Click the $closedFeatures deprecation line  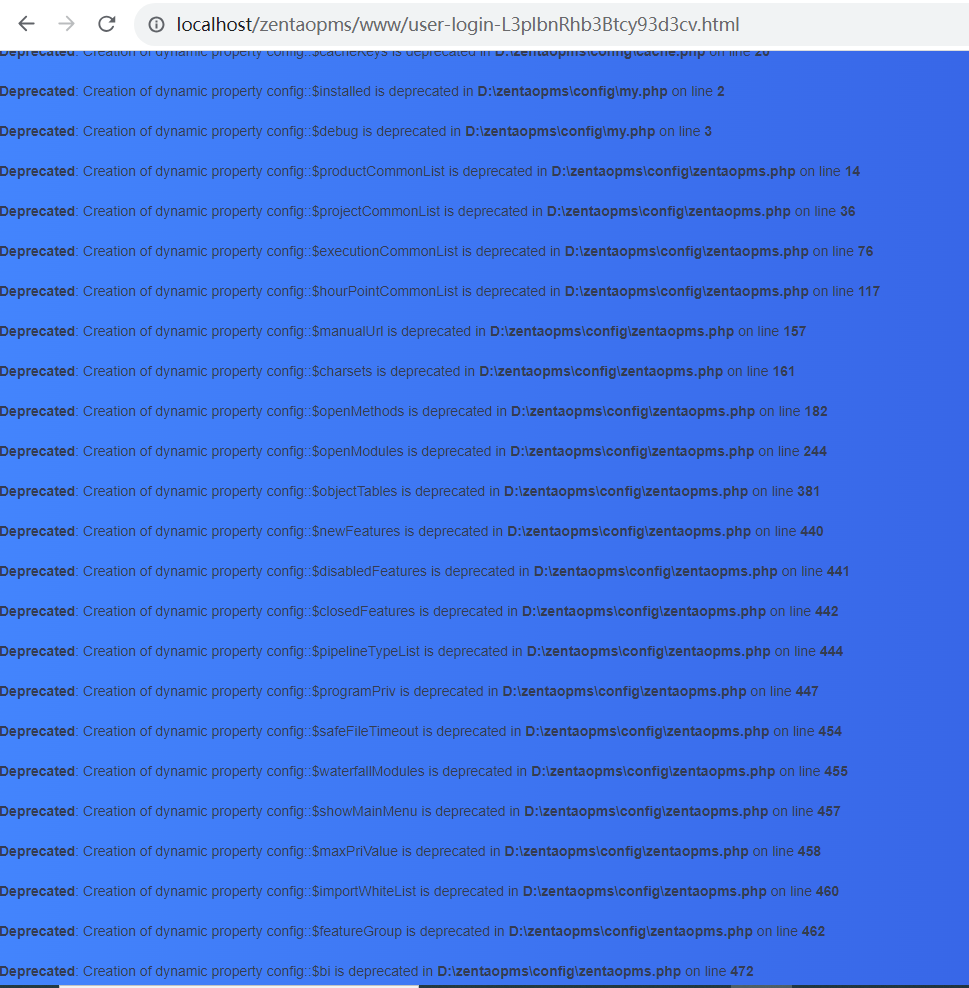419,612
